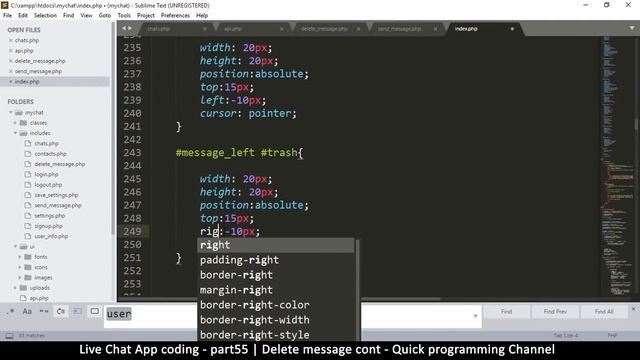Close the delete_message.php tab
640x360 pixels.
358,29
